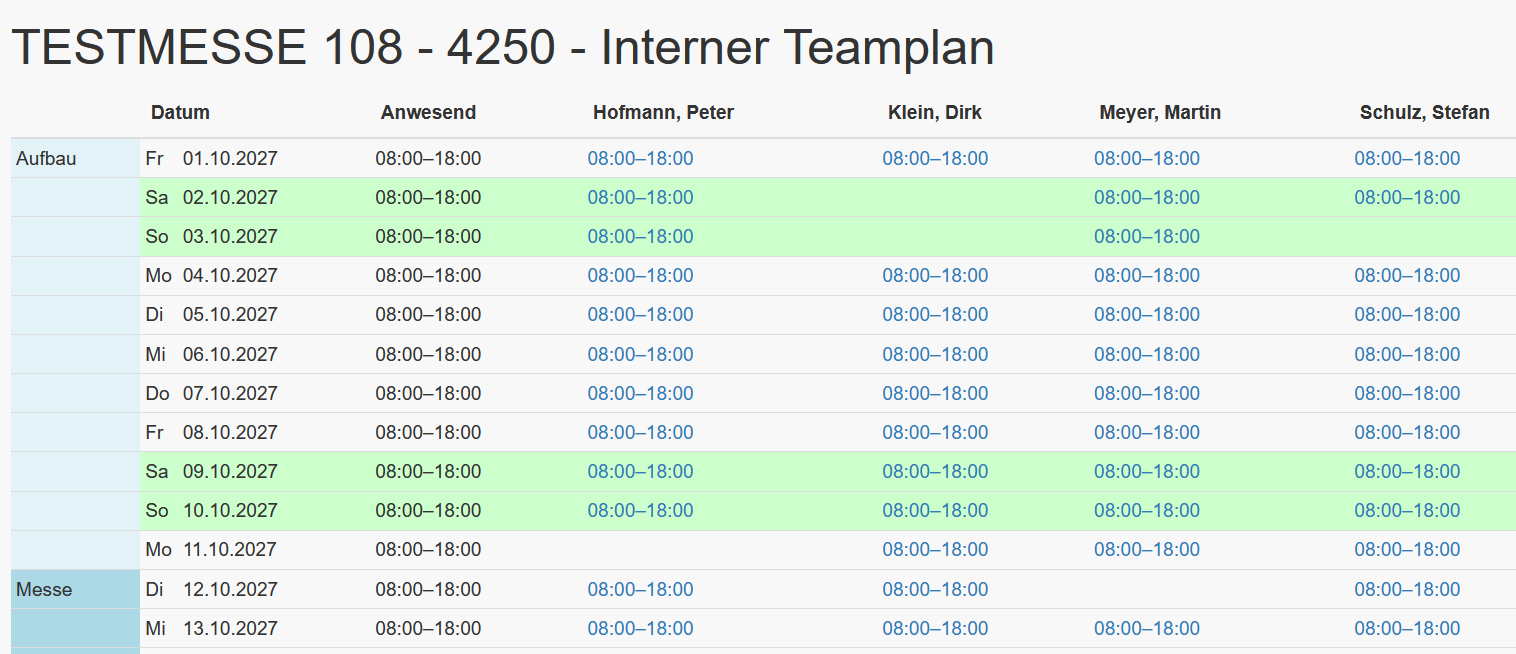Click Schulz's 08:00–18:00 link on 02.10.2027
1516x654 pixels.
[1406, 197]
